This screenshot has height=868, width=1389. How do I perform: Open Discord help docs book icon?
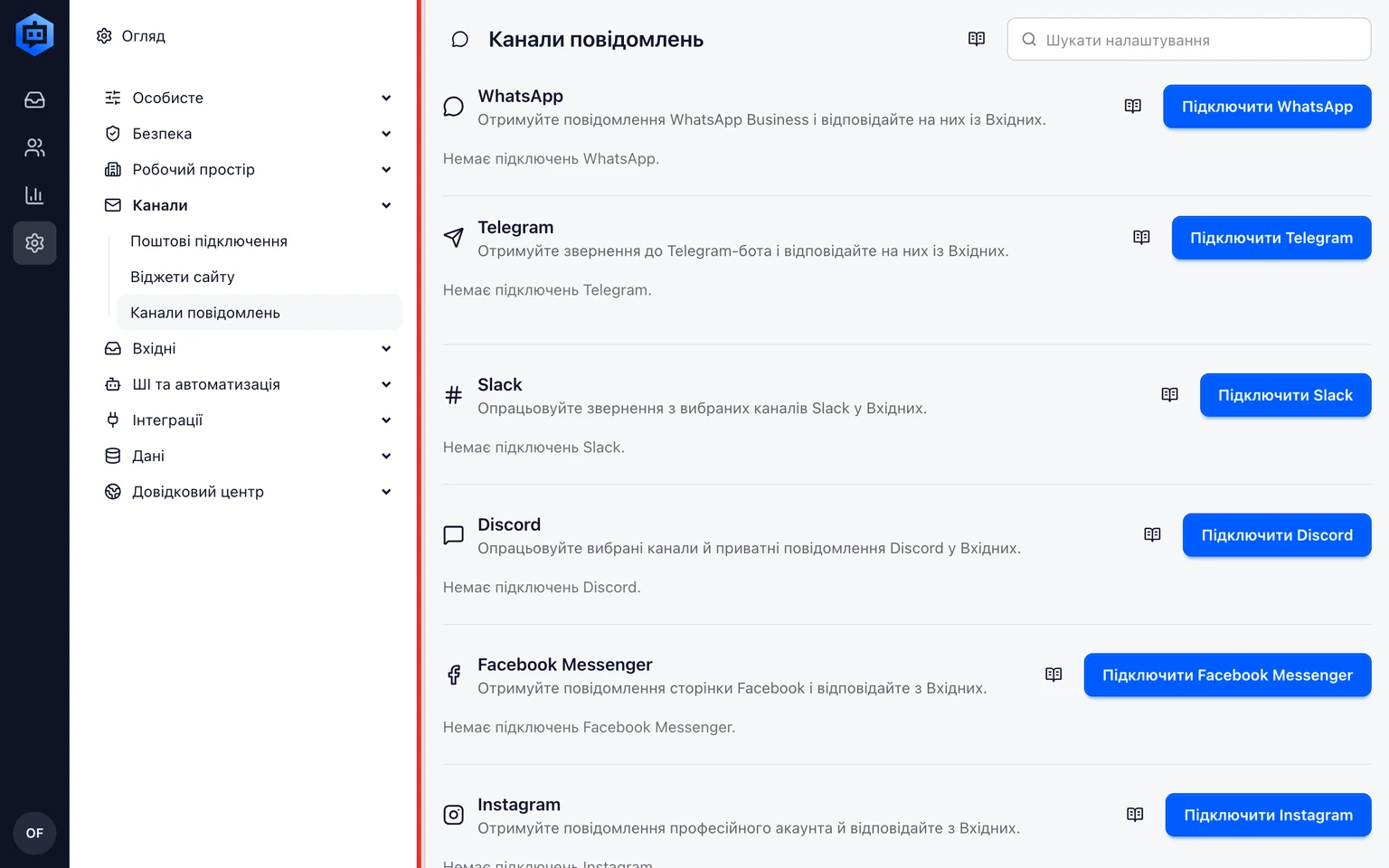(1153, 535)
